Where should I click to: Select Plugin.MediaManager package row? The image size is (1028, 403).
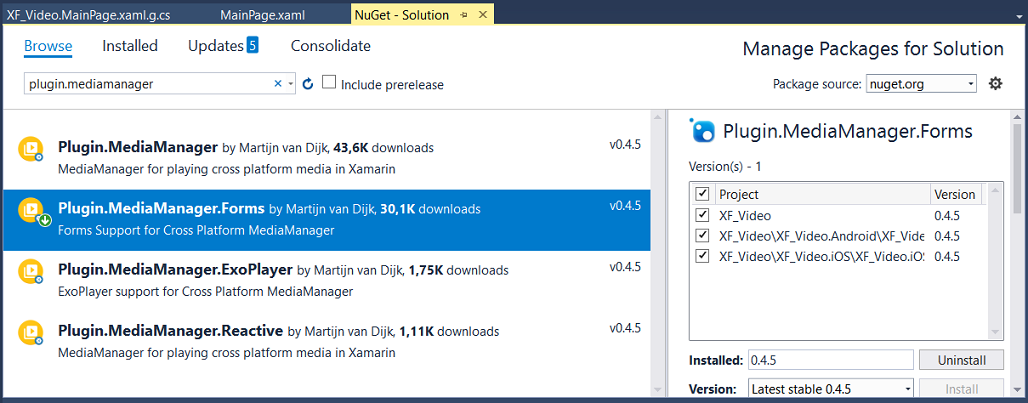coord(326,158)
